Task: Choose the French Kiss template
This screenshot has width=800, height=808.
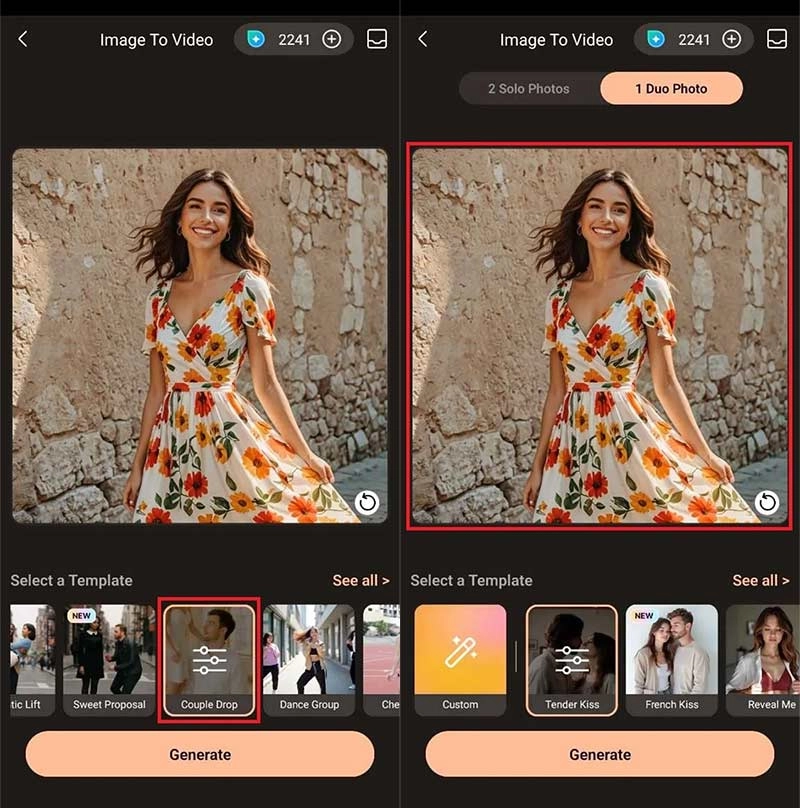Action: coord(671,660)
